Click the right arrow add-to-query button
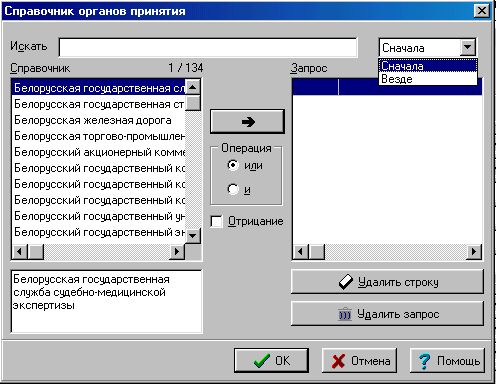The width and height of the screenshot is (496, 384). (x=247, y=122)
